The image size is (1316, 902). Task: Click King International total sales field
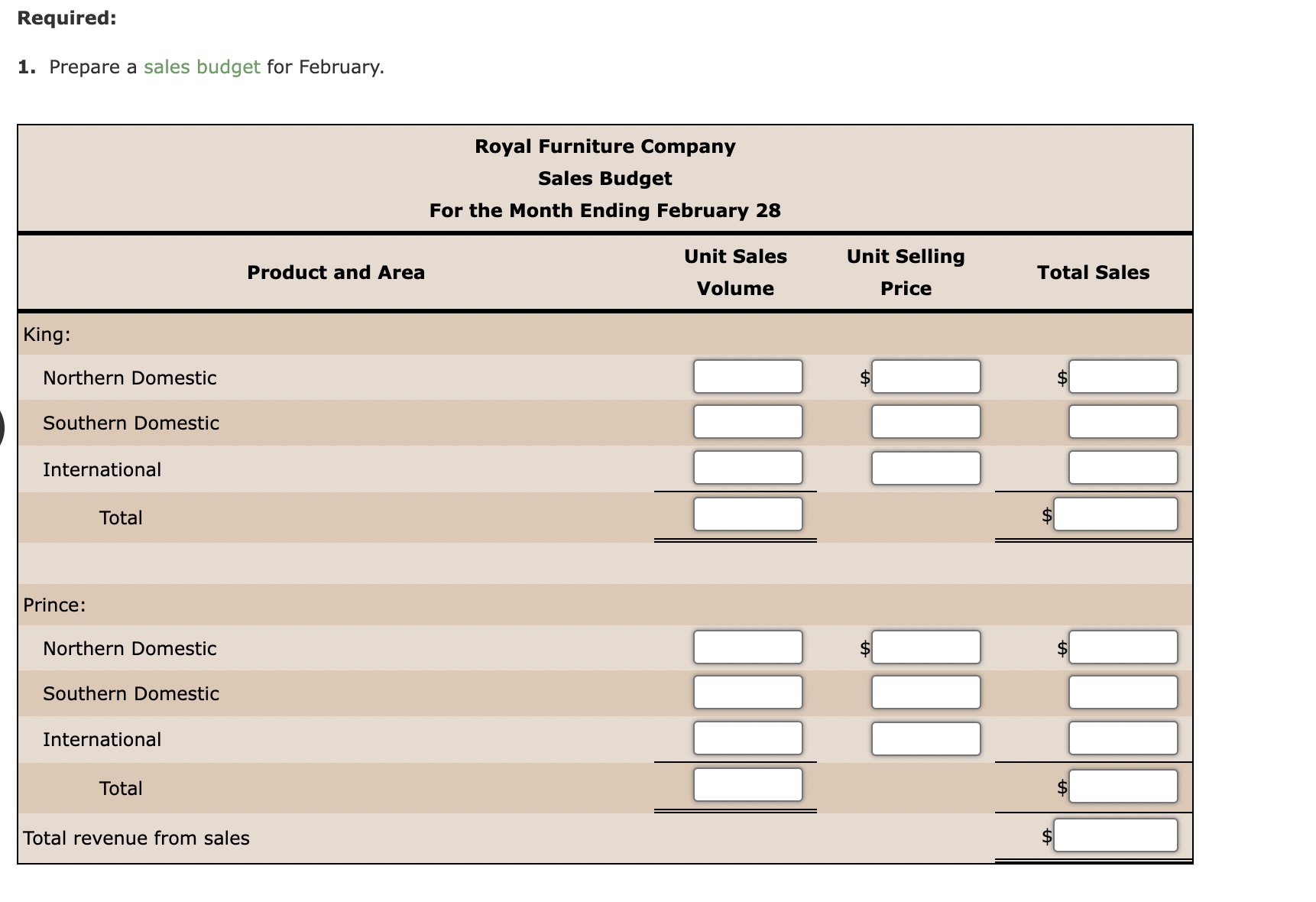pyautogui.click(x=1122, y=467)
